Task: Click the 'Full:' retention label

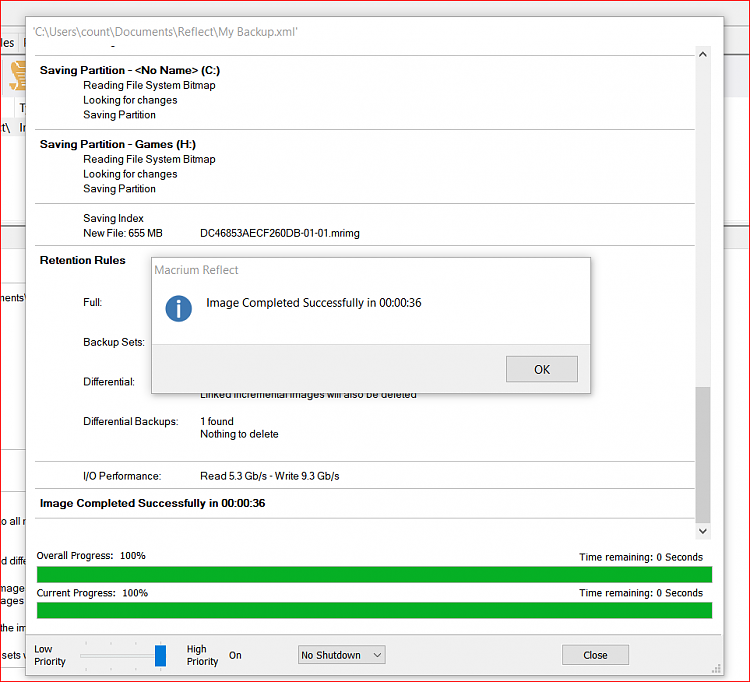Action: [x=92, y=303]
